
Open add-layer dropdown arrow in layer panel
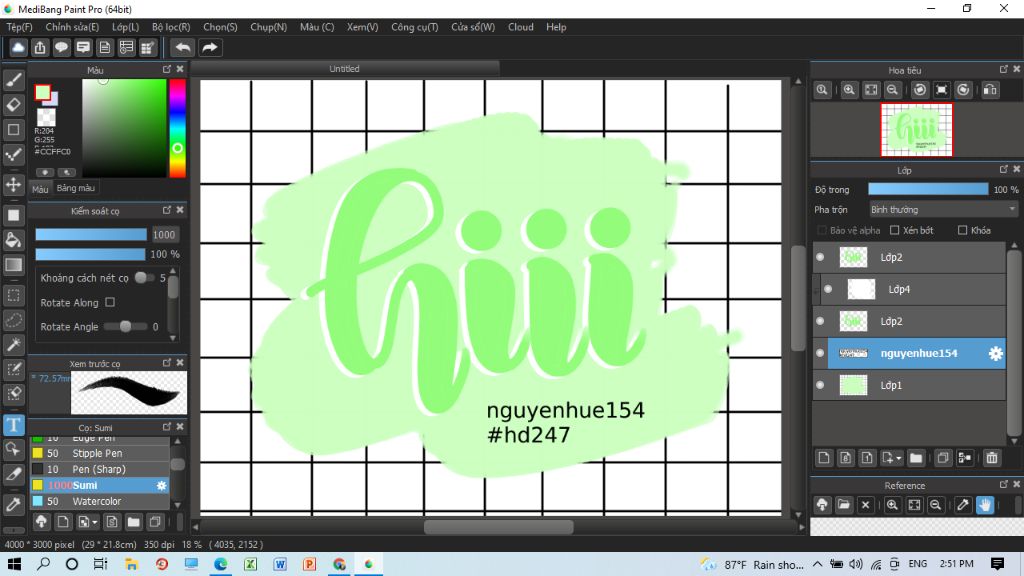tap(899, 458)
